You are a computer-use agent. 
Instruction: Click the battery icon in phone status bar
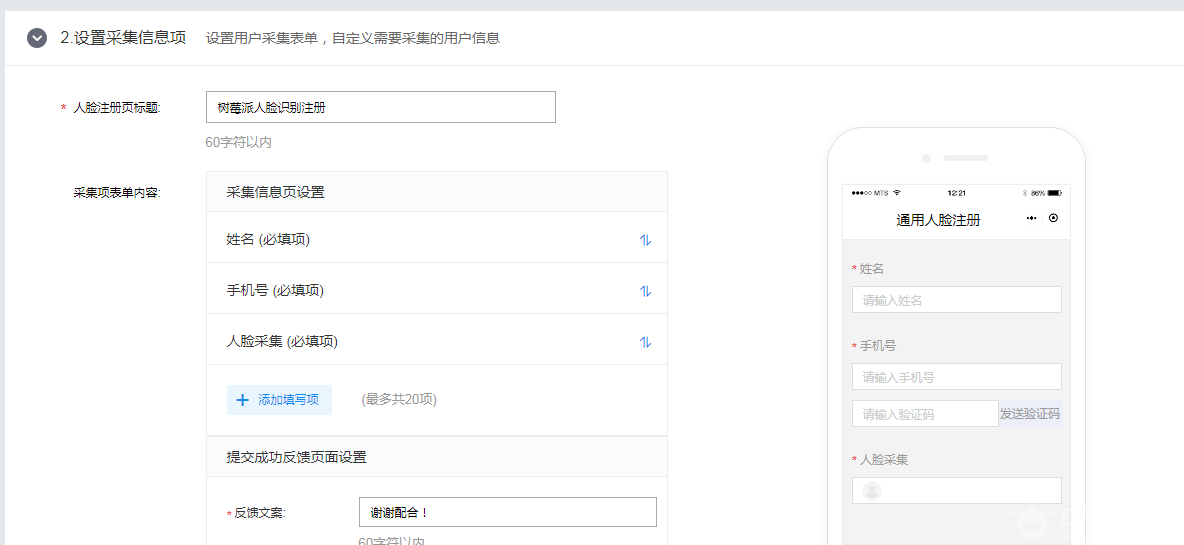1054,193
